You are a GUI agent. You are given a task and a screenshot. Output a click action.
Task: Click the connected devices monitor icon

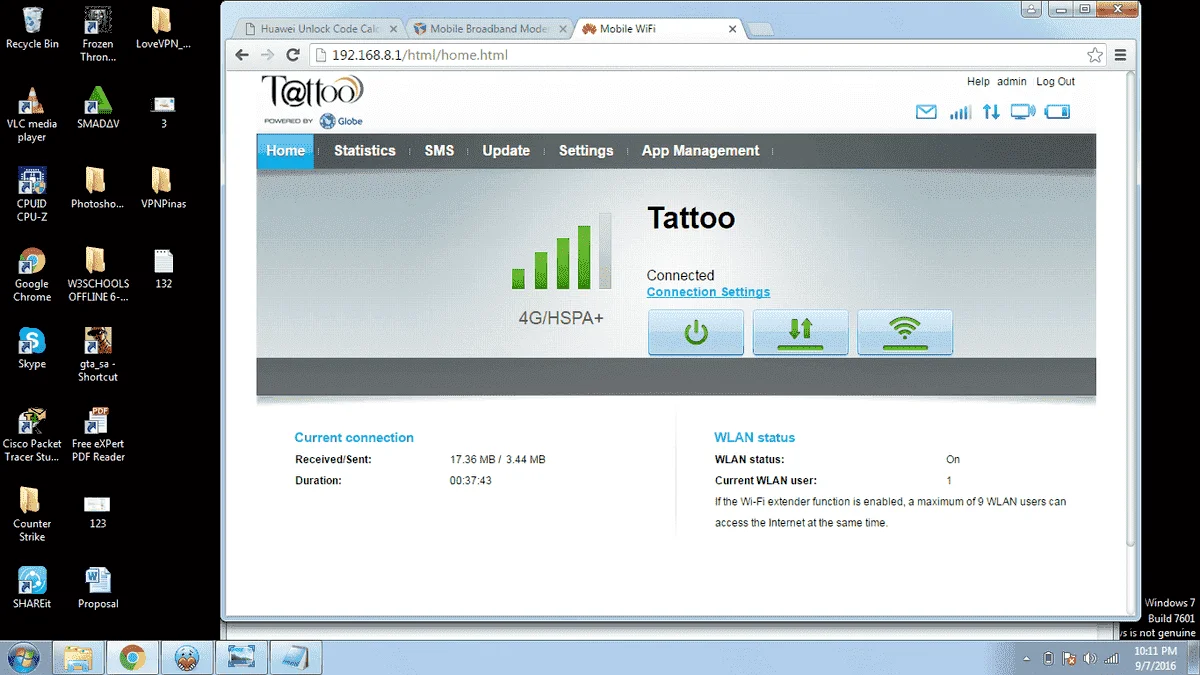[1022, 112]
